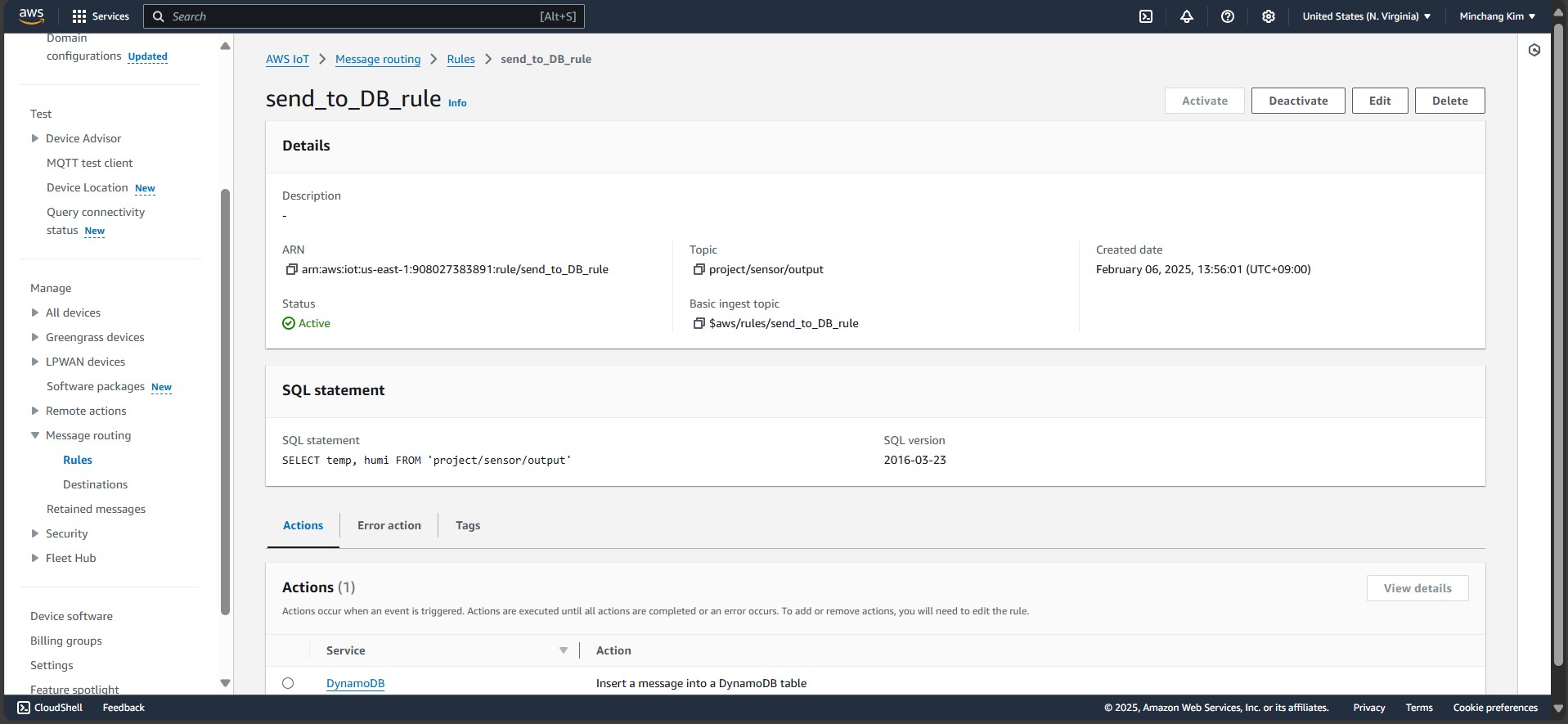
Task: Expand Greengrass devices in sidebar
Action: pyautogui.click(x=35, y=337)
